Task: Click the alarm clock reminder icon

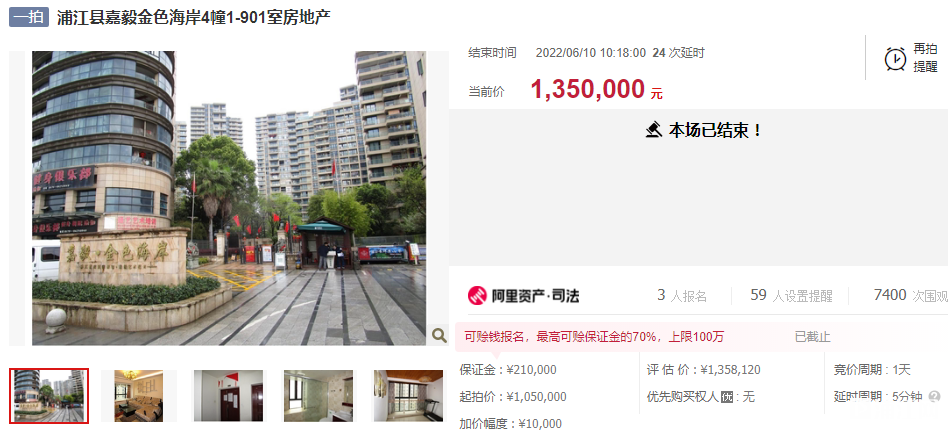Action: coord(895,59)
